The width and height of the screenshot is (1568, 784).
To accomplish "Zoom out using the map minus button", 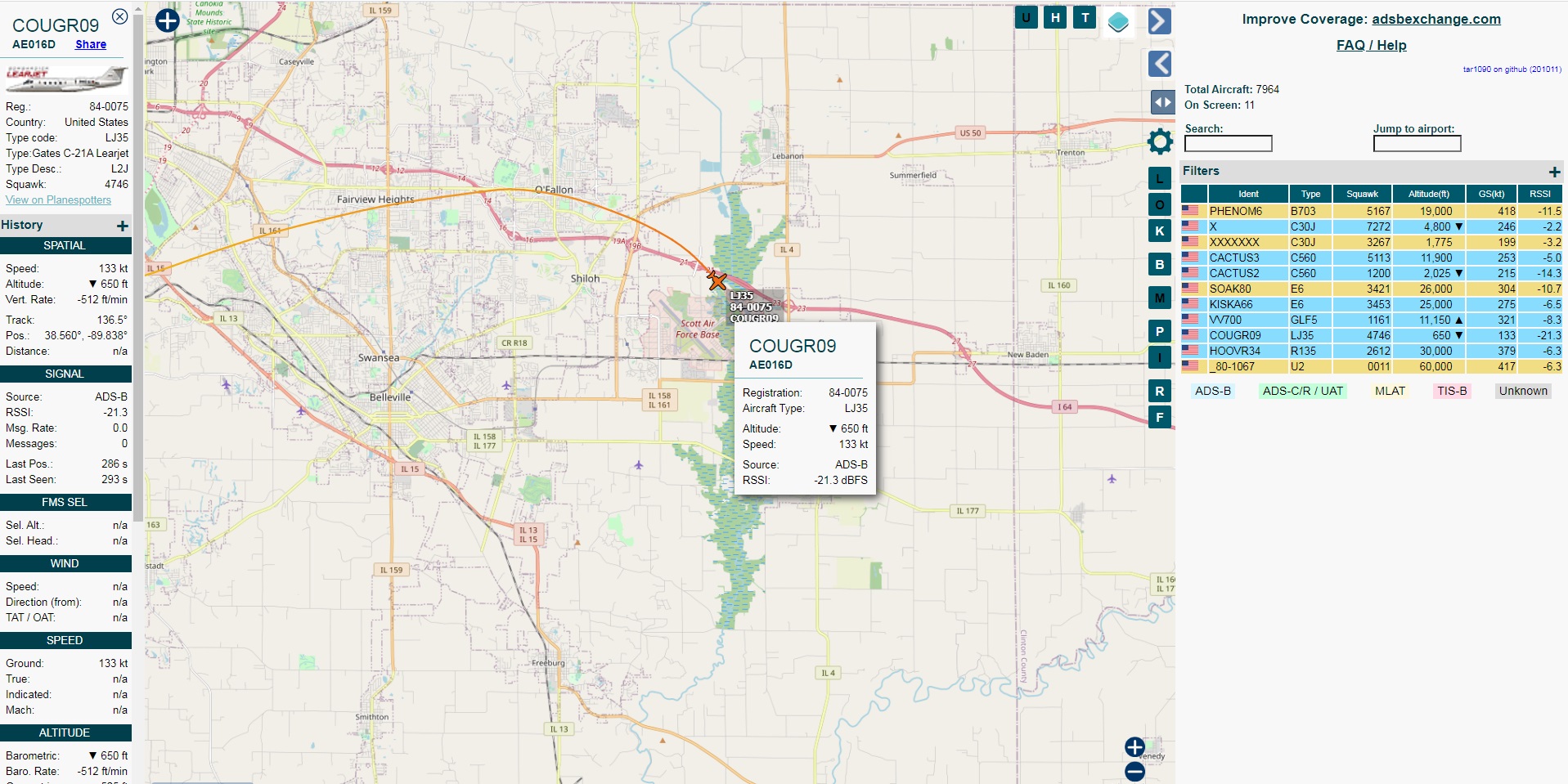I will pyautogui.click(x=1134, y=771).
